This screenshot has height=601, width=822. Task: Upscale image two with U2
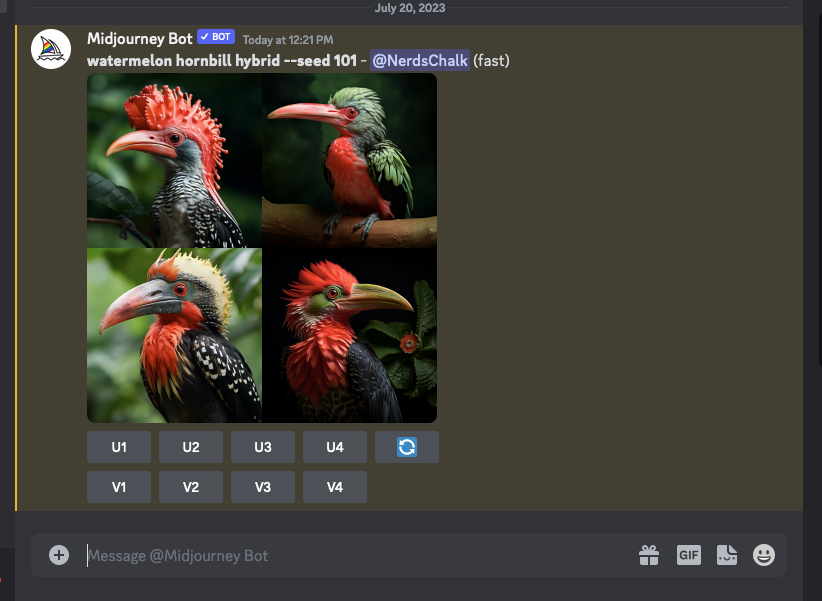[x=191, y=447]
